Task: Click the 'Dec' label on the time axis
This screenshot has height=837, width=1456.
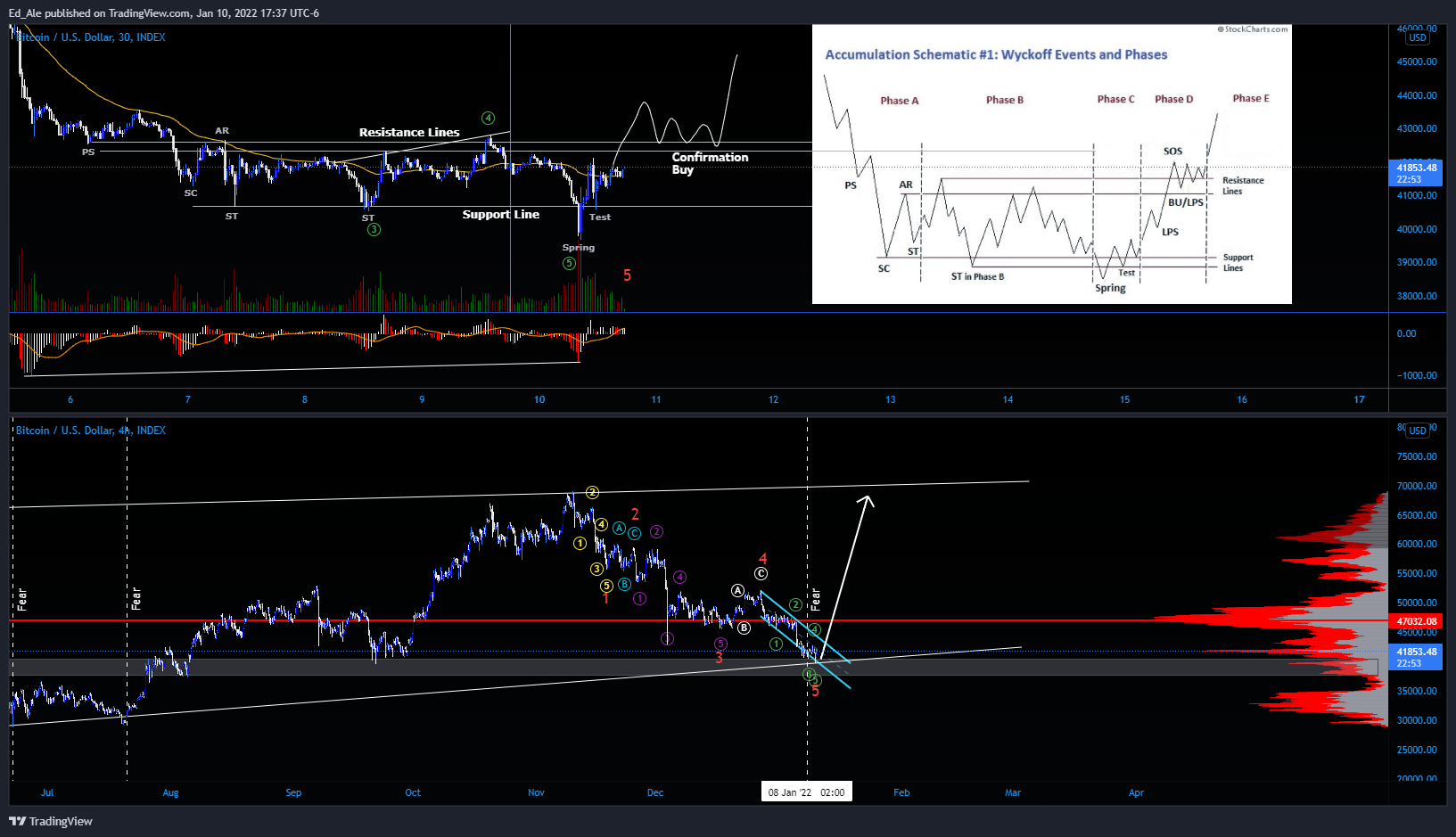Action: pyautogui.click(x=655, y=792)
